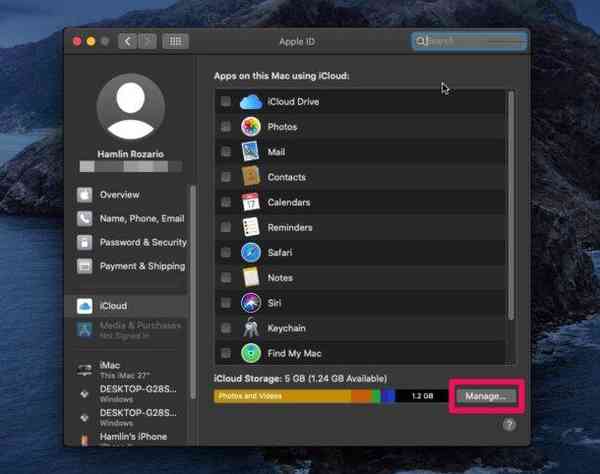This screenshot has height=474, width=600.
Task: Click the apps list scrollbar
Action: coord(511,205)
